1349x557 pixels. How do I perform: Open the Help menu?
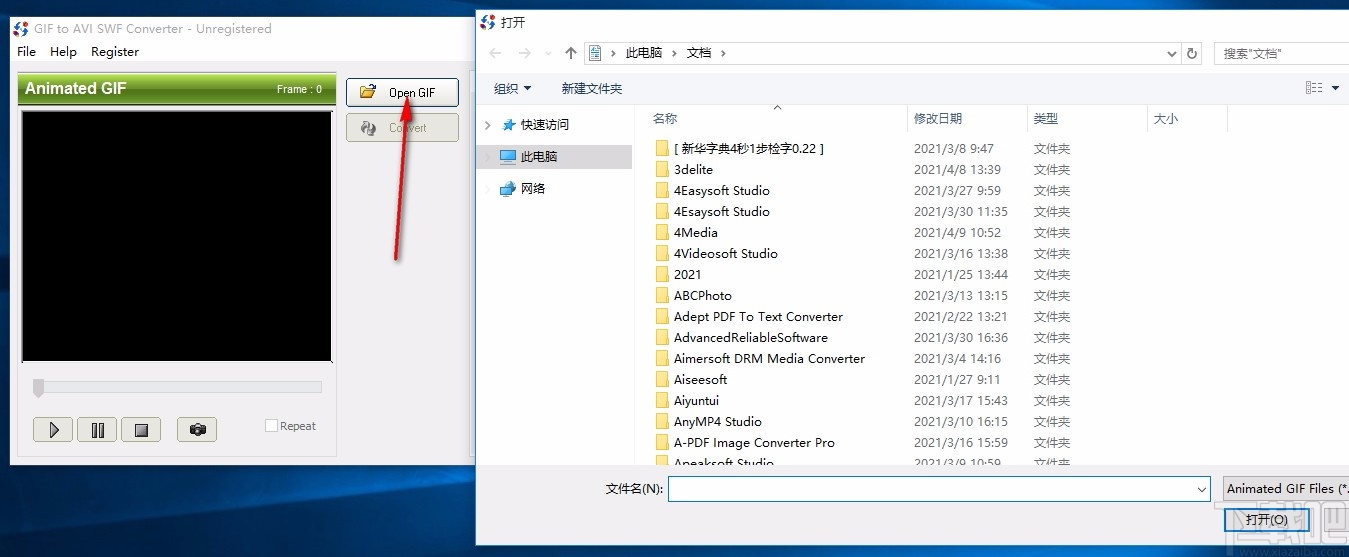coord(63,52)
